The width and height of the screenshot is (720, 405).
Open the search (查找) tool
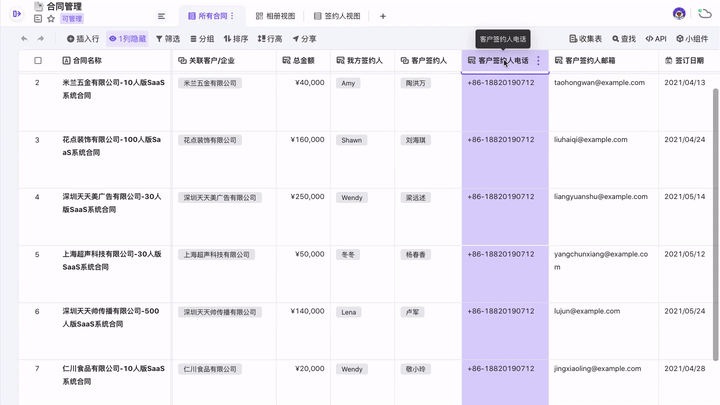click(x=622, y=39)
